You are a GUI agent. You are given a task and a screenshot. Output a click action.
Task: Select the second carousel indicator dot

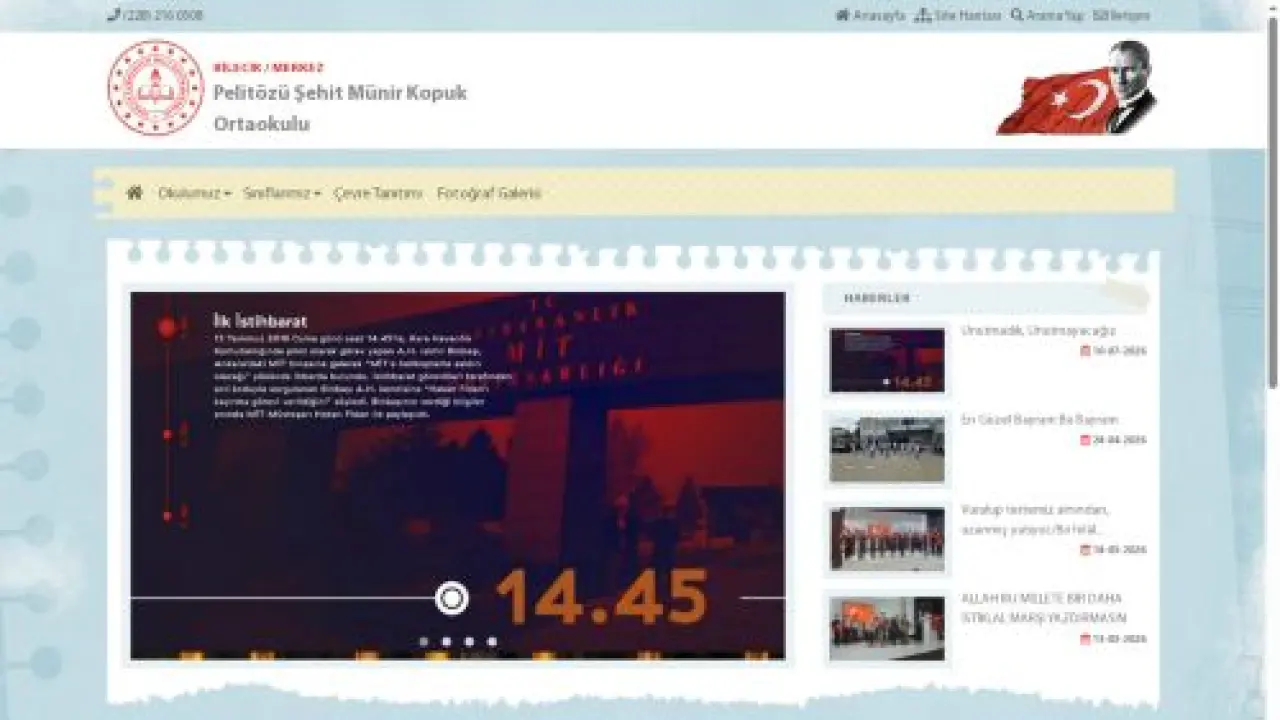click(446, 642)
